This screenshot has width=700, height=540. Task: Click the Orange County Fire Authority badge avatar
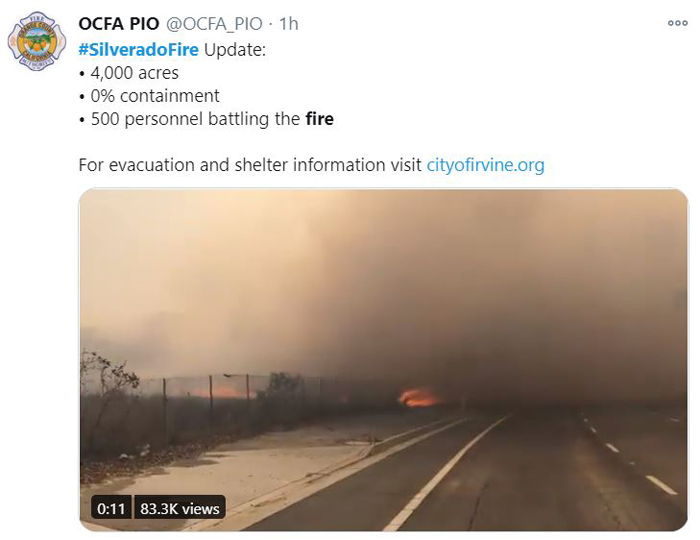tap(37, 41)
